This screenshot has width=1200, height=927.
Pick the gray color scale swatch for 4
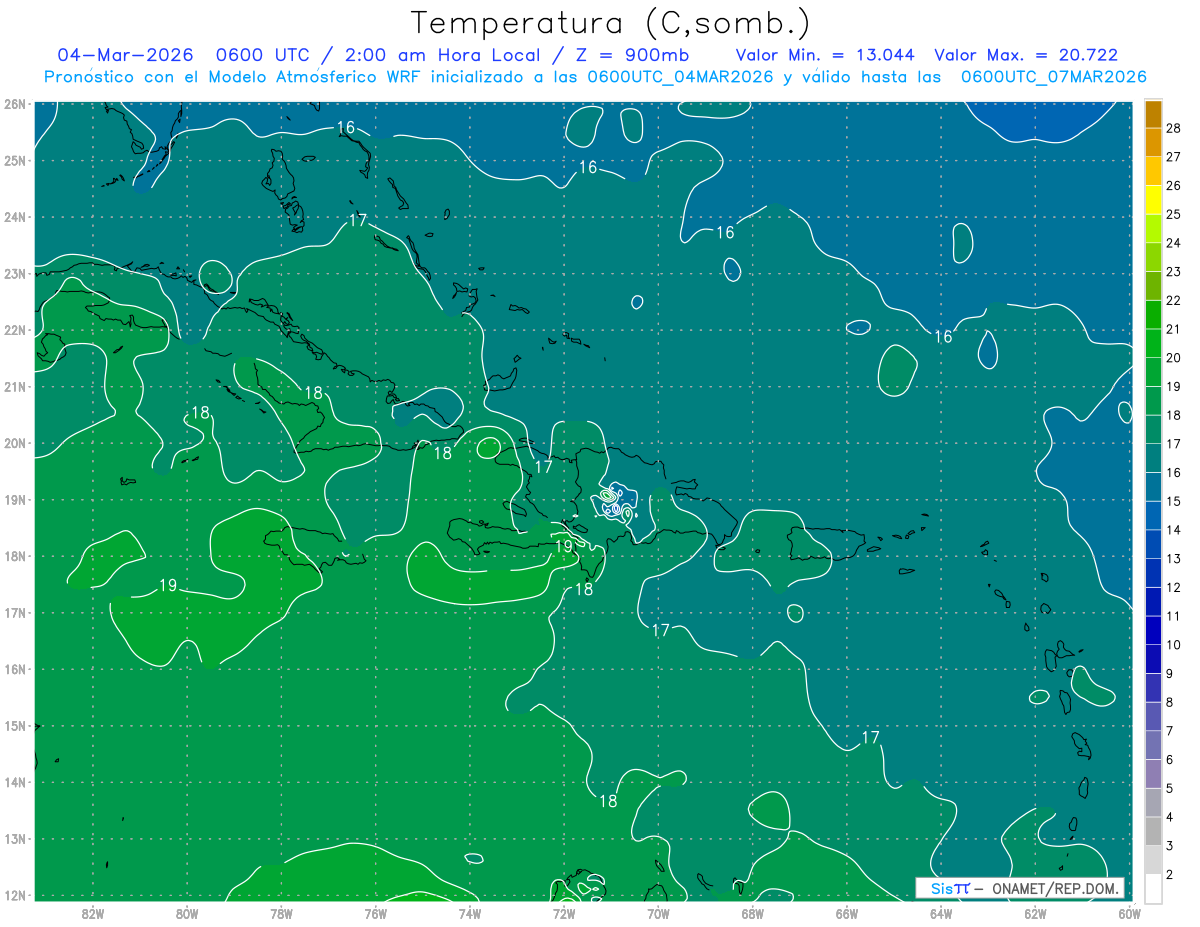tap(1153, 802)
